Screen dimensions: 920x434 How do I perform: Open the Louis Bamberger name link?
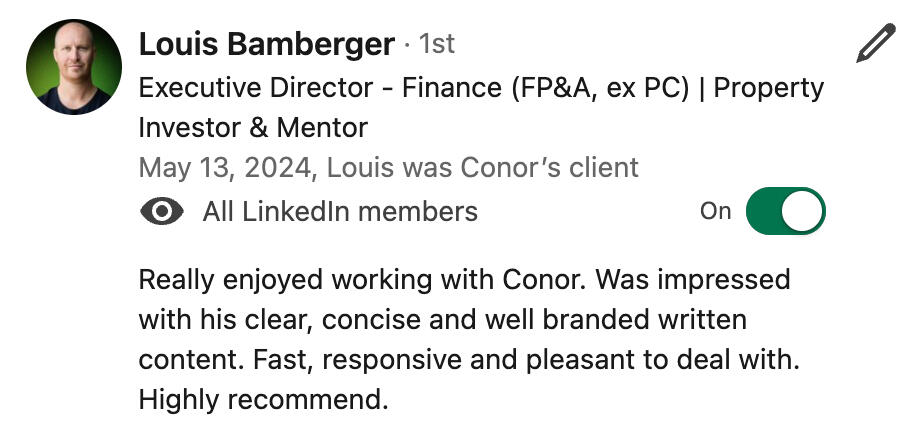pyautogui.click(x=266, y=45)
